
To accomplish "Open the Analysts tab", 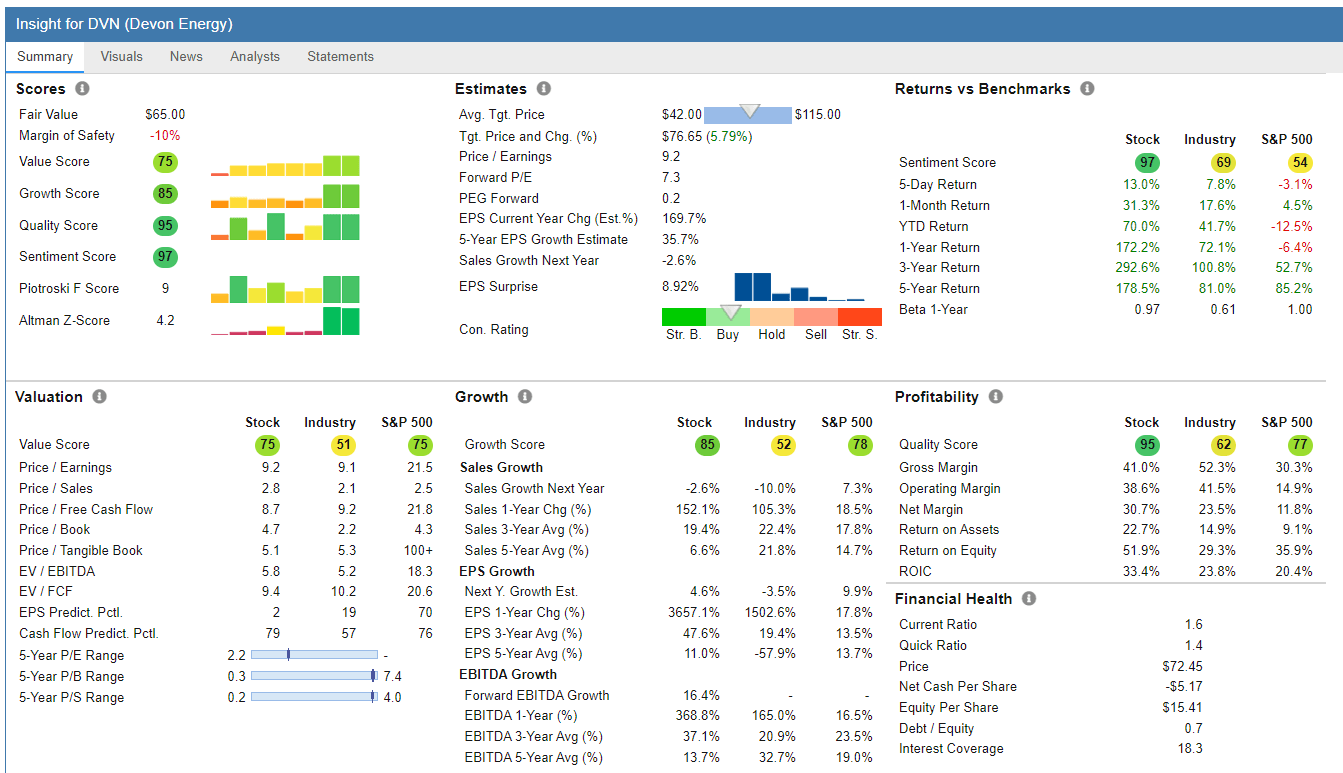I will click(255, 57).
